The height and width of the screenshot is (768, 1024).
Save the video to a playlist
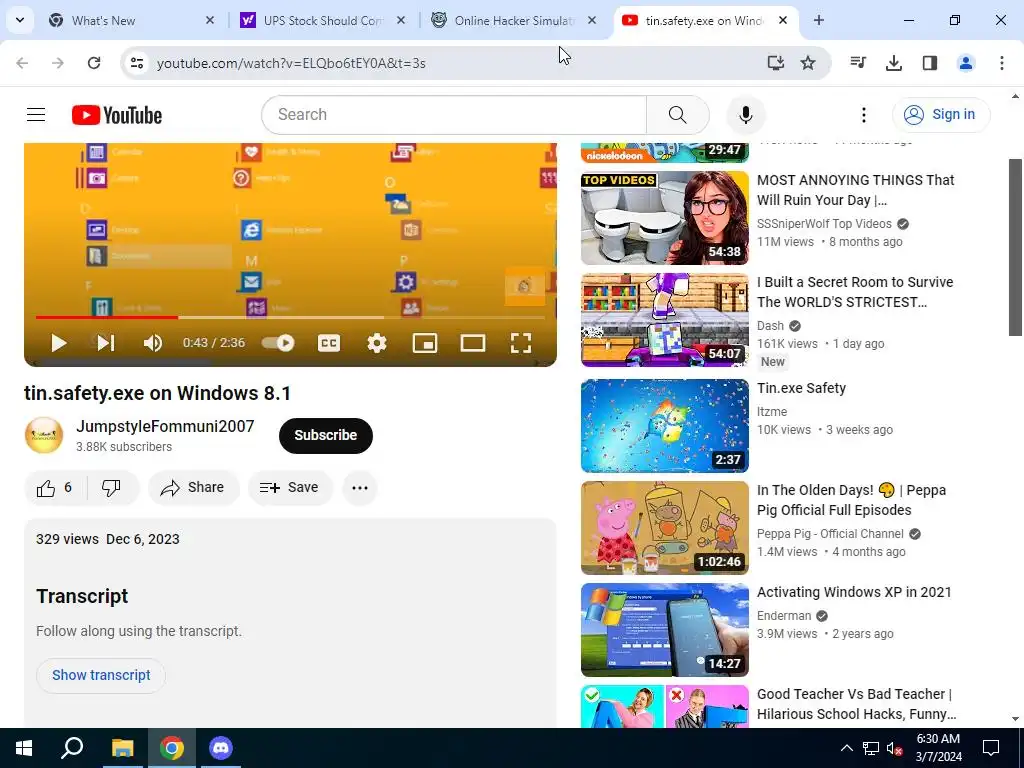pos(290,488)
